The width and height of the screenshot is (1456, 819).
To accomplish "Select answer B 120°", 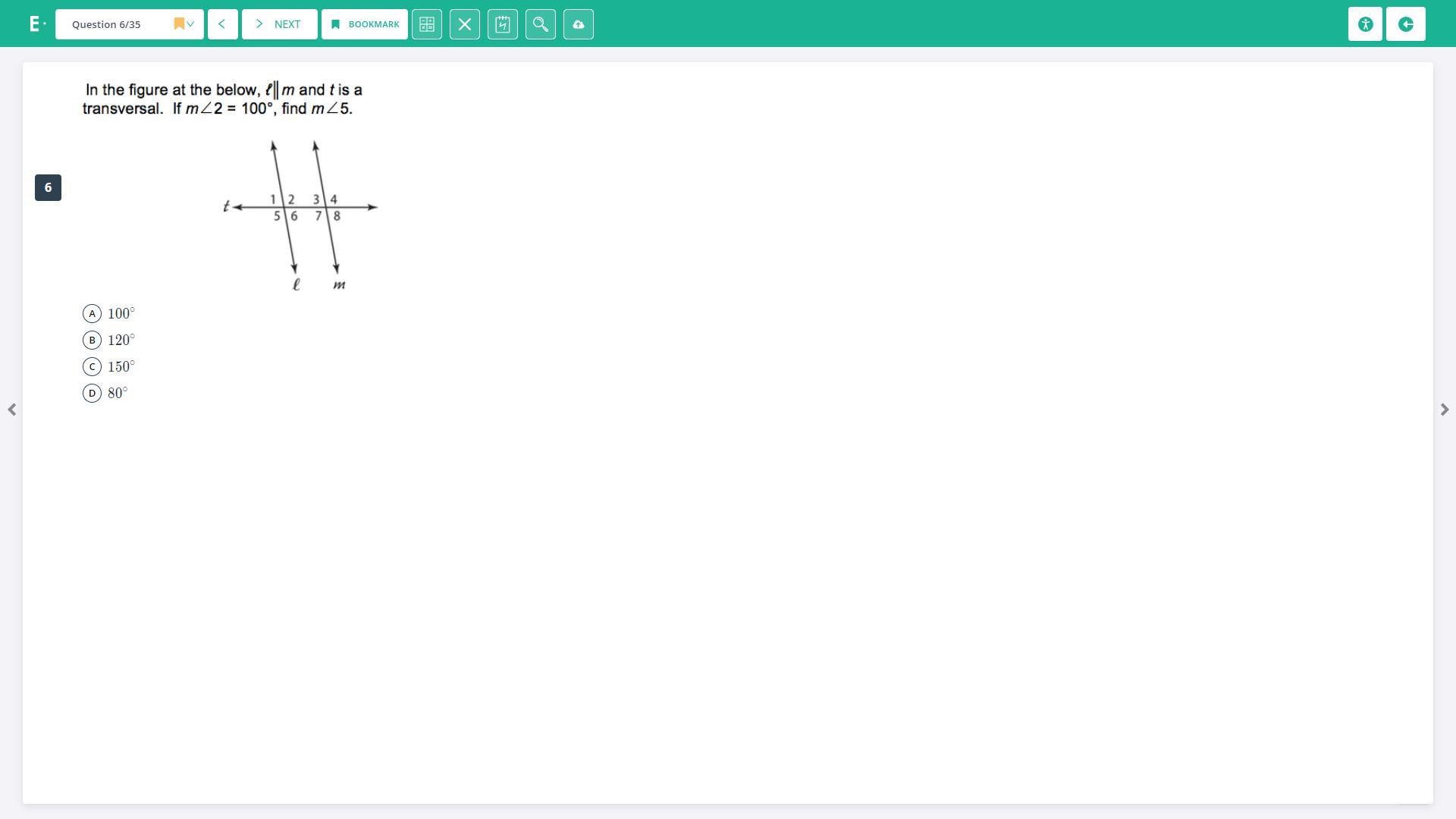I will [x=92, y=340].
